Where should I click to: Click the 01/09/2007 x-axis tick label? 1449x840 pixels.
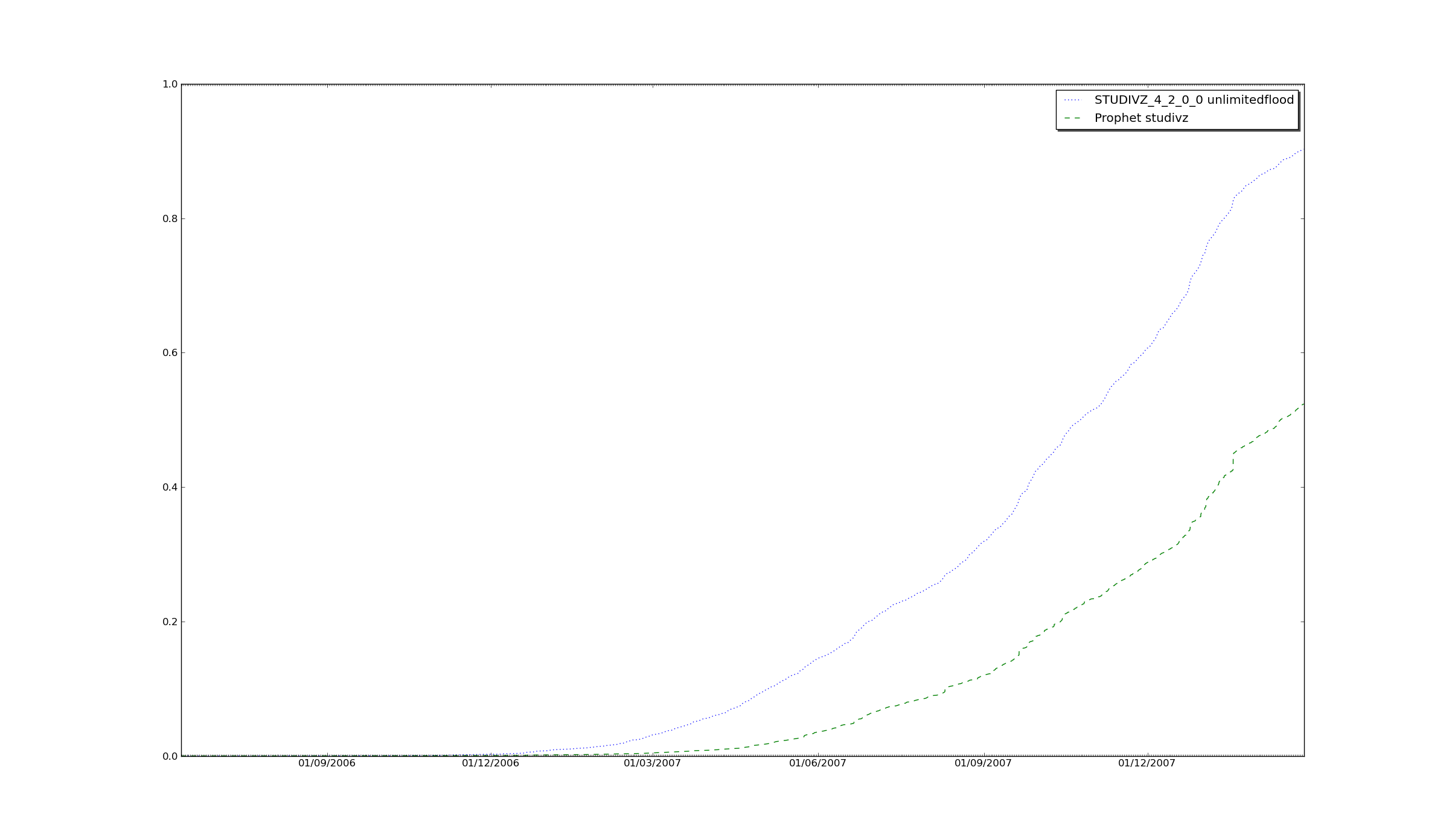pyautogui.click(x=983, y=763)
